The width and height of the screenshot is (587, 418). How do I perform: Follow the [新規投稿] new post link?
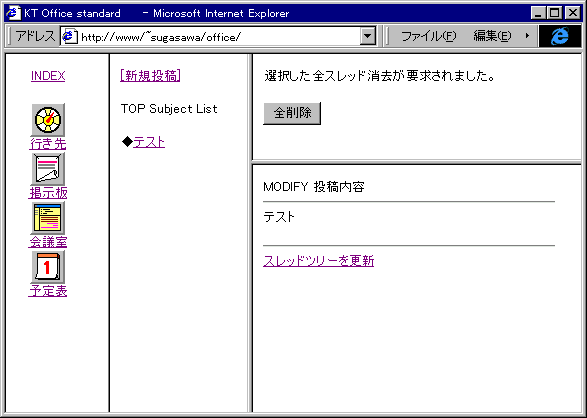click(150, 76)
